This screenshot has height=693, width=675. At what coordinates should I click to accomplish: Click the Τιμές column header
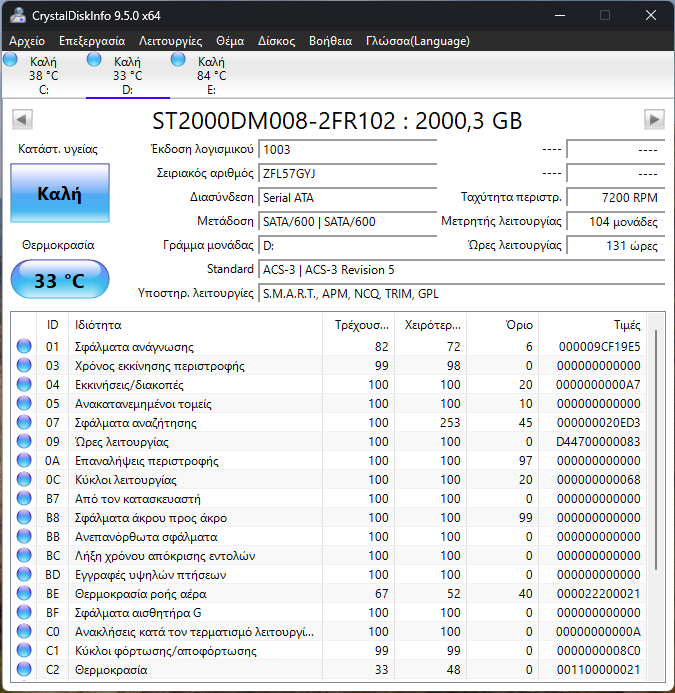(x=592, y=325)
